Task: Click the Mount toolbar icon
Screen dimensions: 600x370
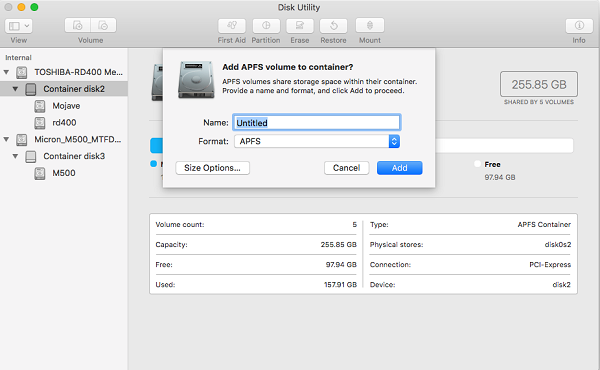Action: 370,26
